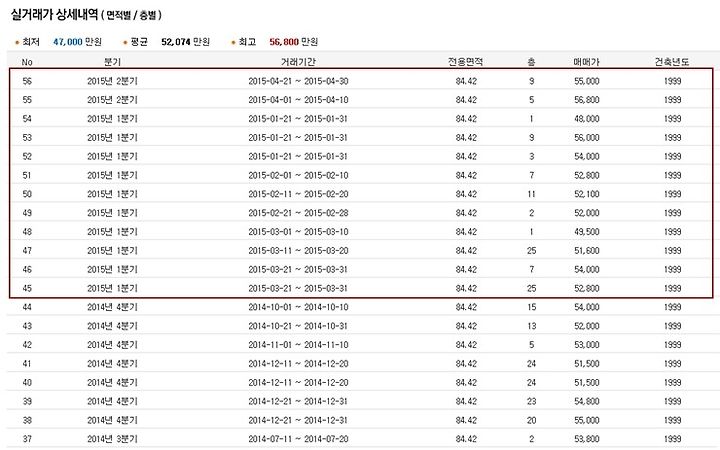Select floor 13 in row 43
This screenshot has width=720, height=450.
[531, 326]
